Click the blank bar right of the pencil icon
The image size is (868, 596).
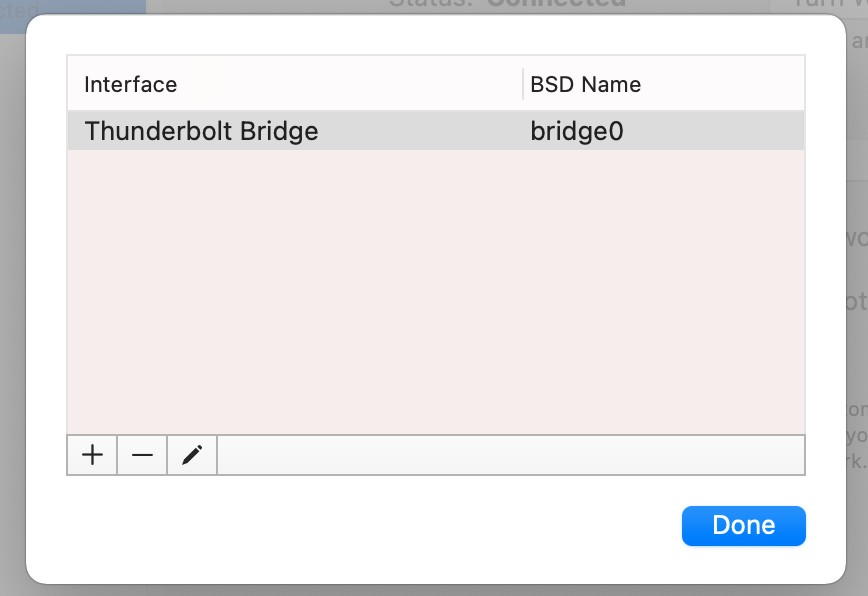[x=510, y=455]
